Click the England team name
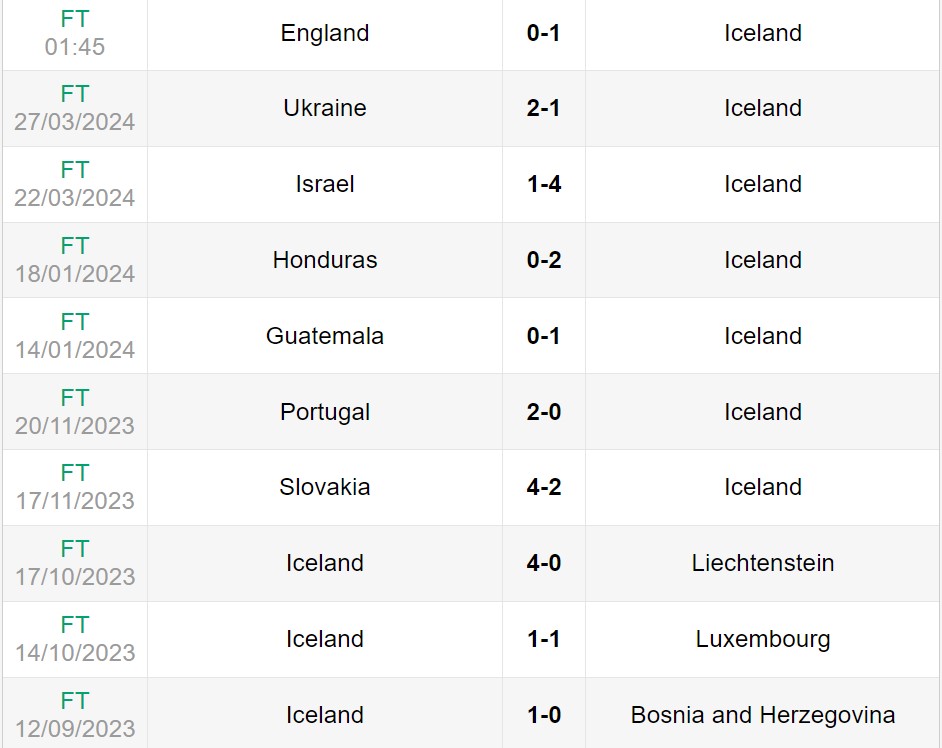 325,33
